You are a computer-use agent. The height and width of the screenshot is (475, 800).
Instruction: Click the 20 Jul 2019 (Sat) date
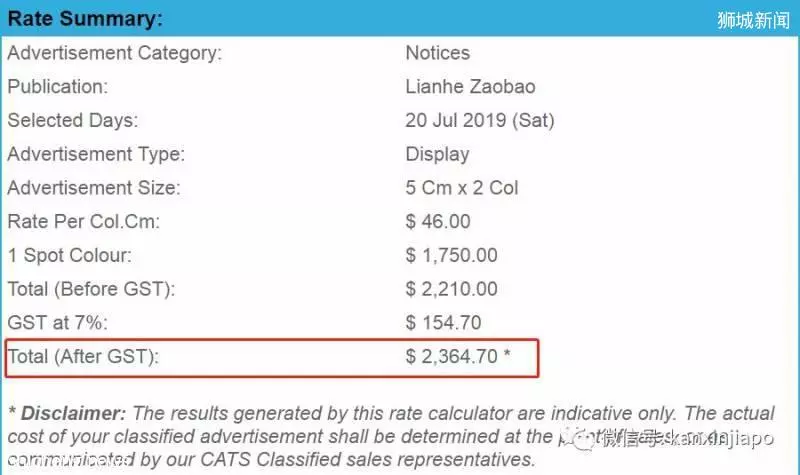(480, 120)
